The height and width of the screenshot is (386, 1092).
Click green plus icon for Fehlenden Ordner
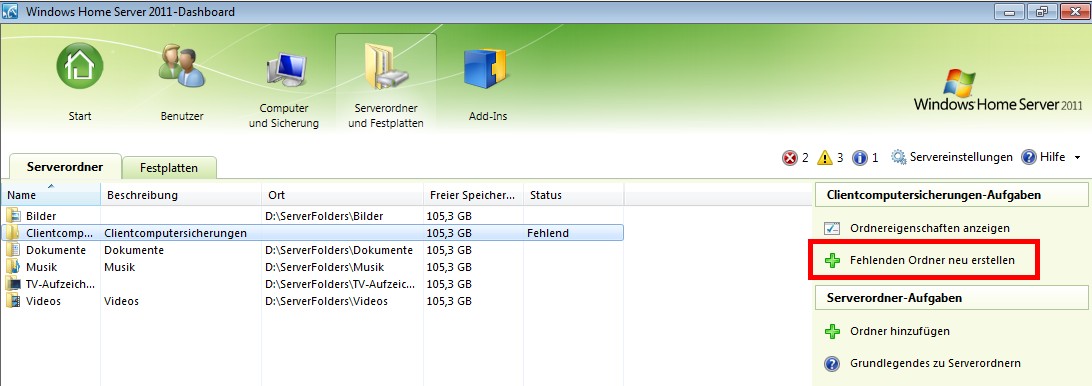point(832,261)
